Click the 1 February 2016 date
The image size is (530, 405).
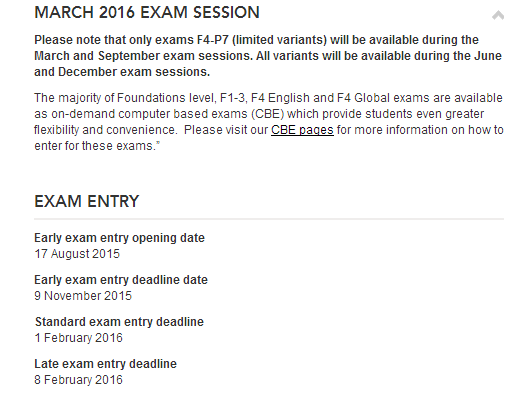[x=78, y=338]
